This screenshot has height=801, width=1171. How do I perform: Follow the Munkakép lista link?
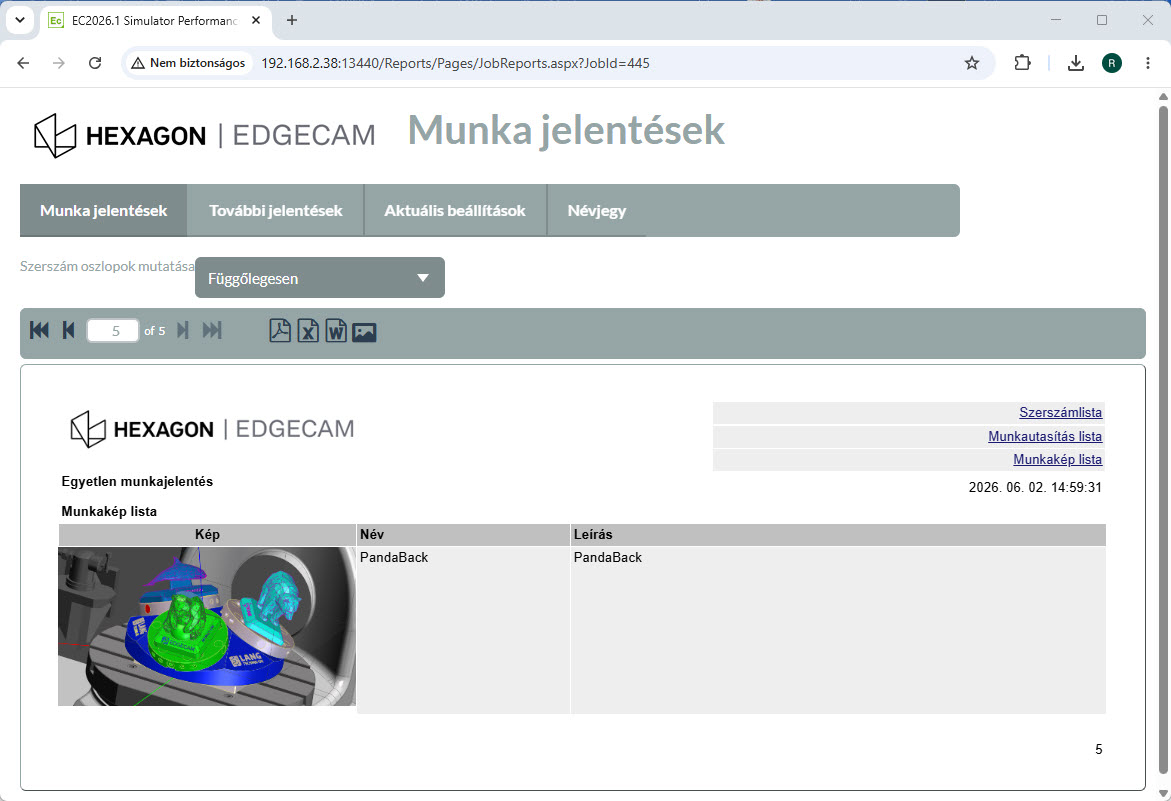coord(1057,459)
